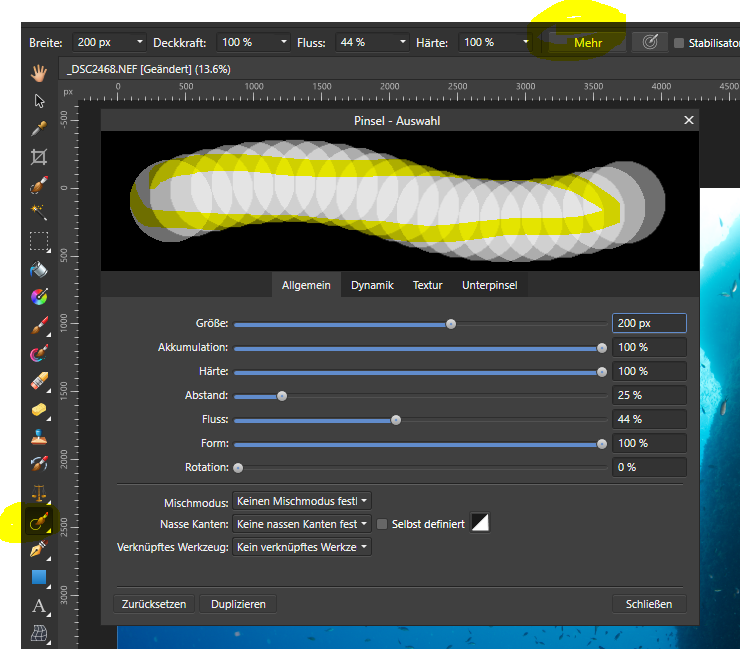Open the 'Nasse Kanten' dropdown

[301, 524]
